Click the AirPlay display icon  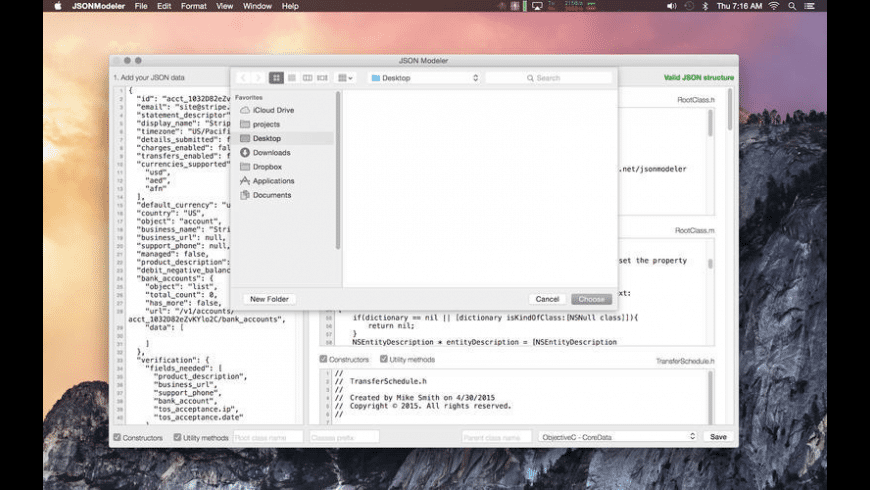point(537,6)
